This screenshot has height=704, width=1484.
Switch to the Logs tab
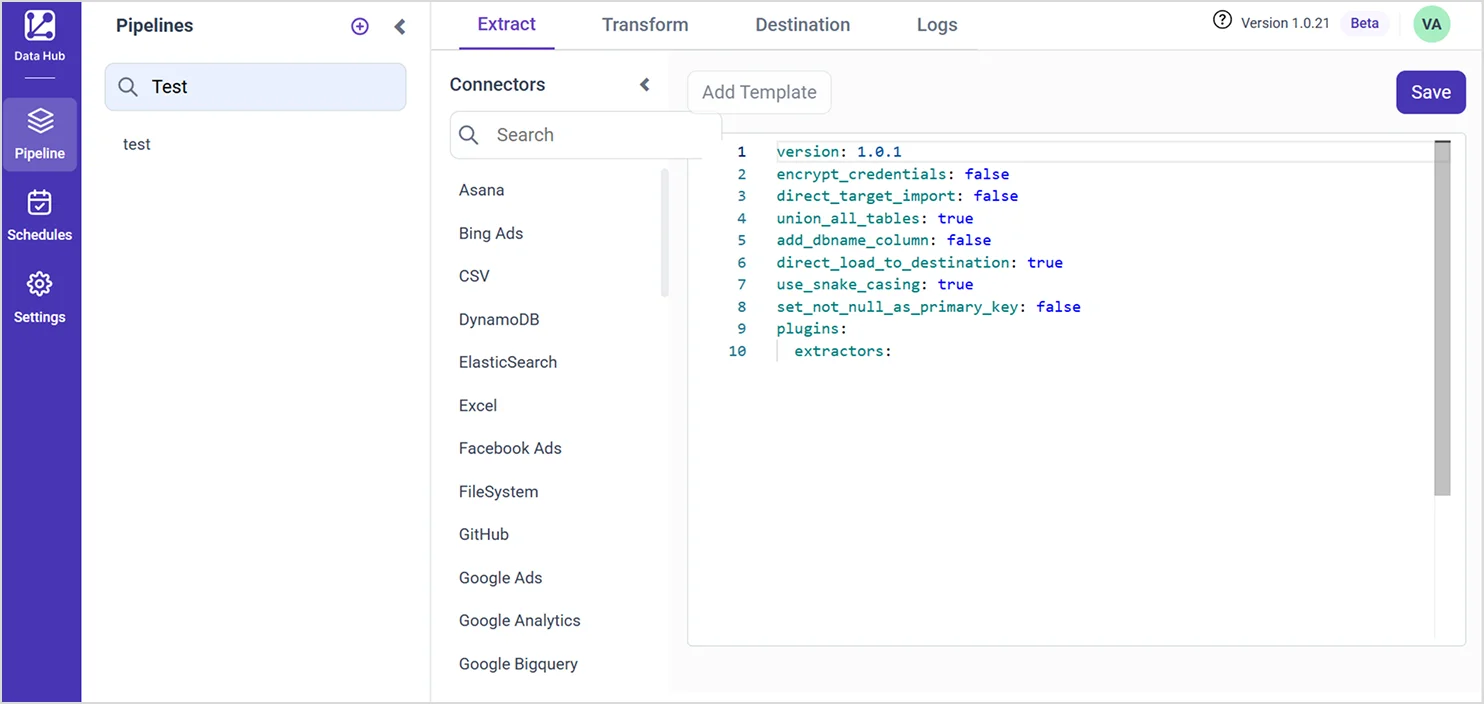tap(937, 25)
